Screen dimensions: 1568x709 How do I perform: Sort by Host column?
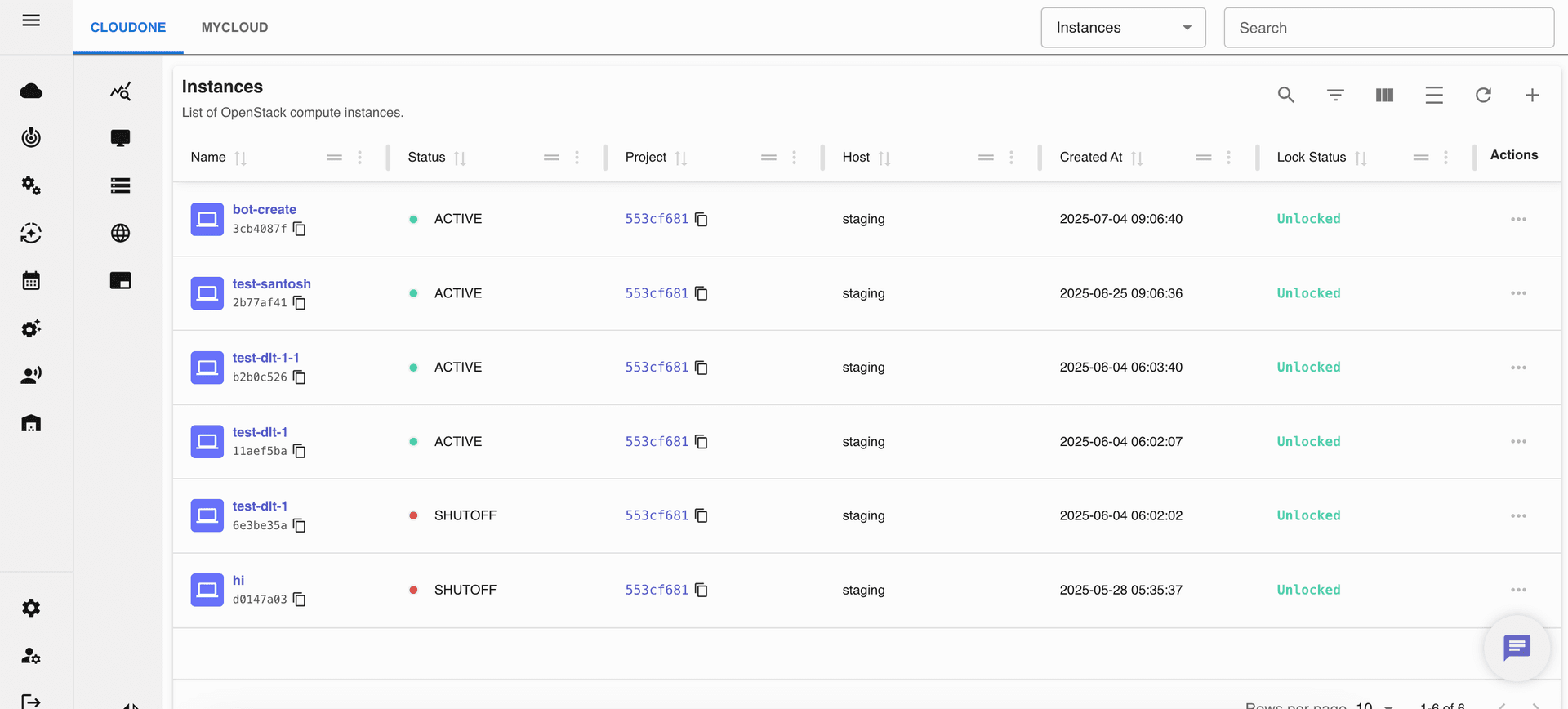pyautogui.click(x=884, y=158)
